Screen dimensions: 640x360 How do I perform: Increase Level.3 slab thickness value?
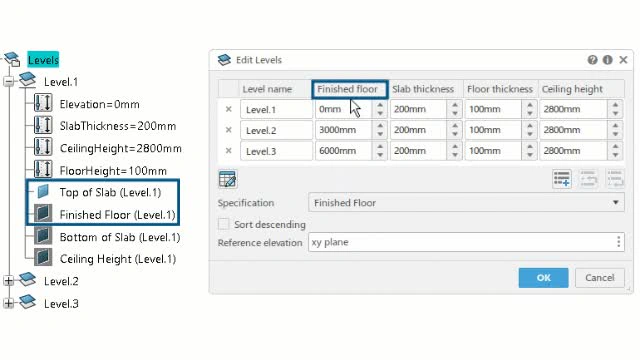tap(455, 147)
